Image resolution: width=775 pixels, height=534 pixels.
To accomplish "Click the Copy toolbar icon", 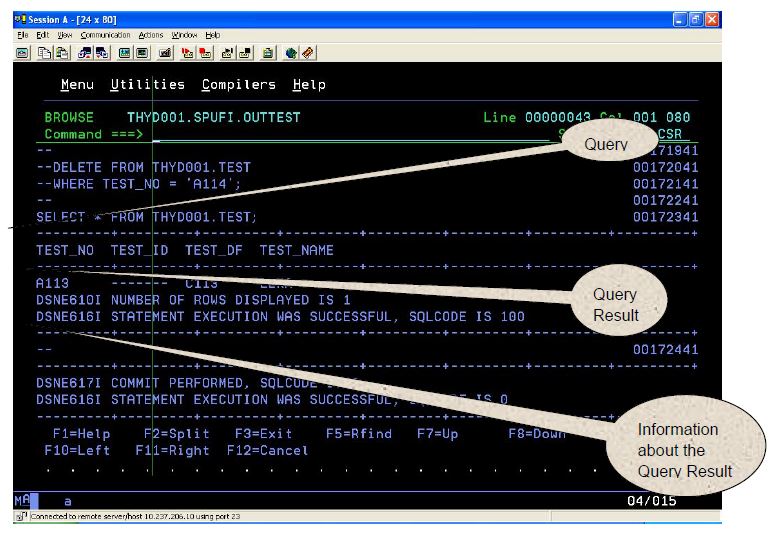I will (44, 53).
